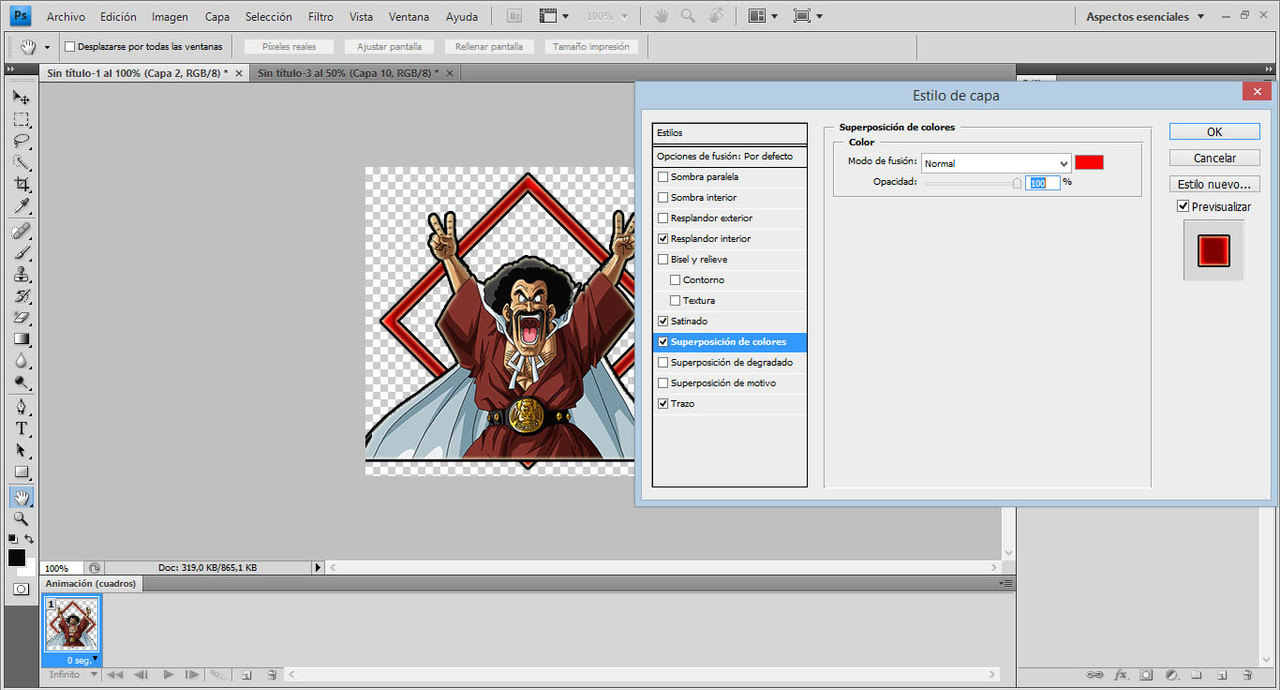Duplicate selected animation frame icon
Viewport: 1280px width, 690px height.
[246, 675]
